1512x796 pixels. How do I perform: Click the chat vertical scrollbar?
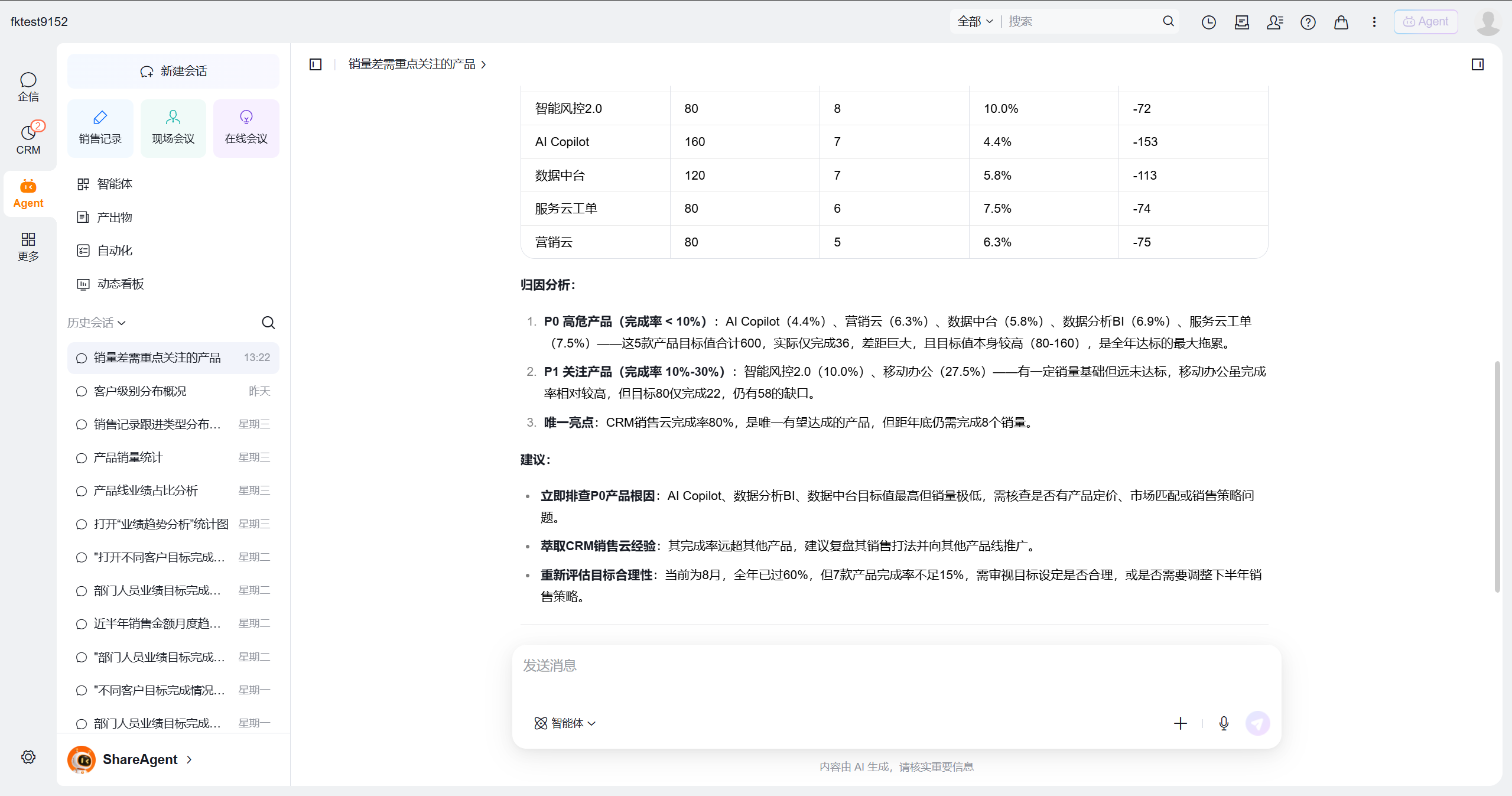pos(1497,476)
